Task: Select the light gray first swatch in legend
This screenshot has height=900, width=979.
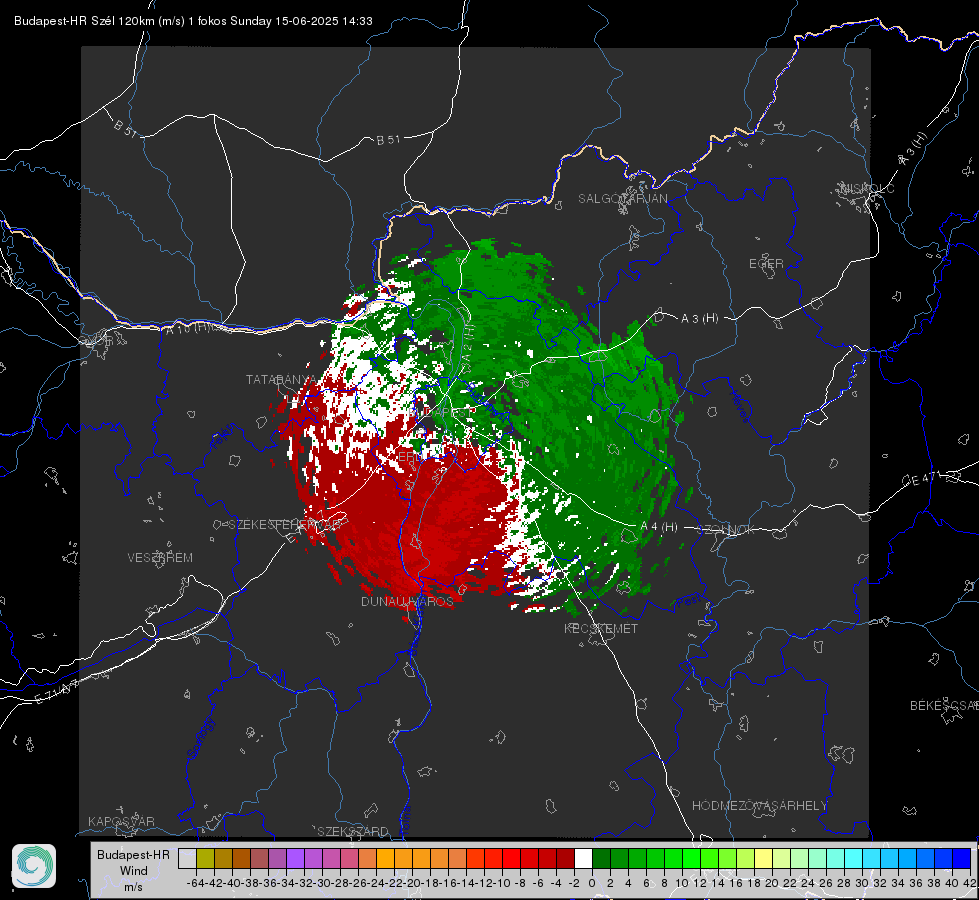Action: point(187,859)
